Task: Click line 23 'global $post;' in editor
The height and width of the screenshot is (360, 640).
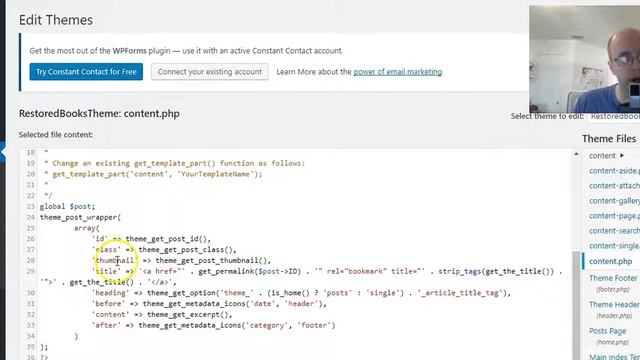Action: click(x=67, y=207)
